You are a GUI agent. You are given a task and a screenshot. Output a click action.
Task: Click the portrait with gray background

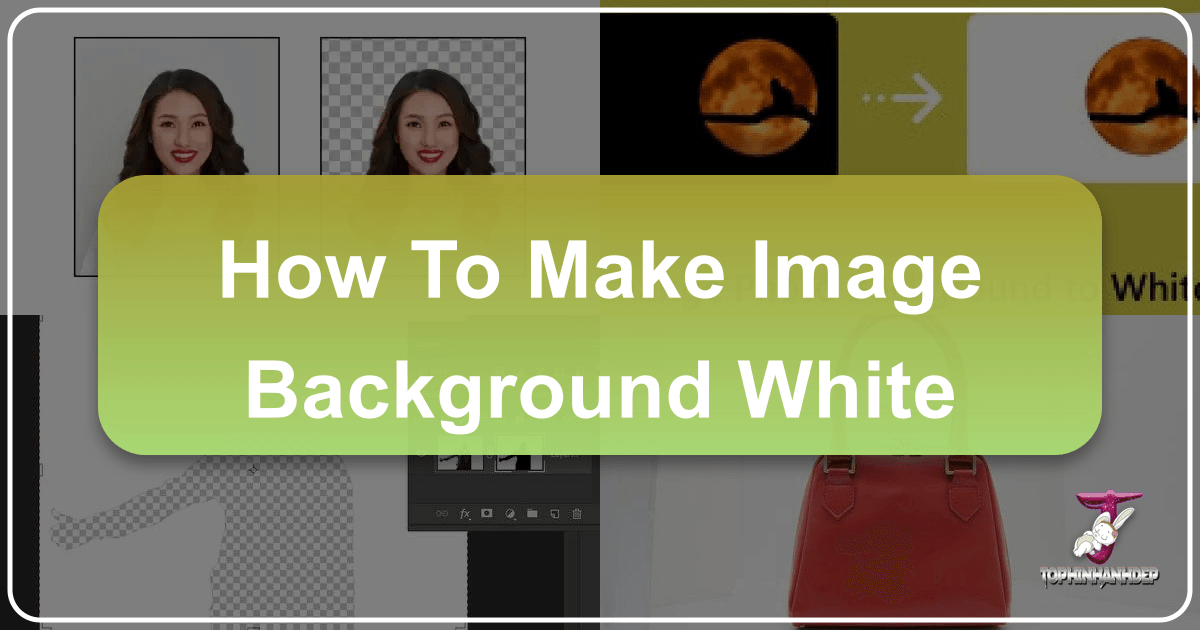point(176,110)
